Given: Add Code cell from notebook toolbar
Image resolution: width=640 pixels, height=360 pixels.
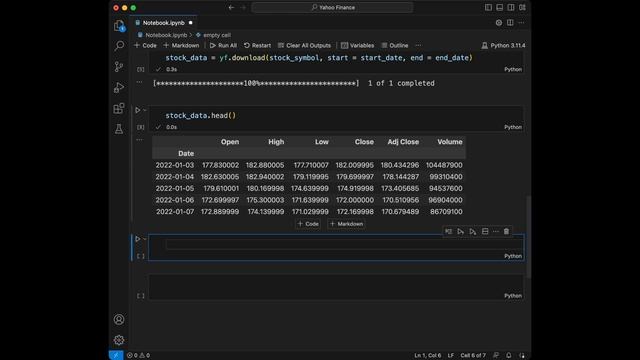Looking at the screenshot, I should [145, 45].
